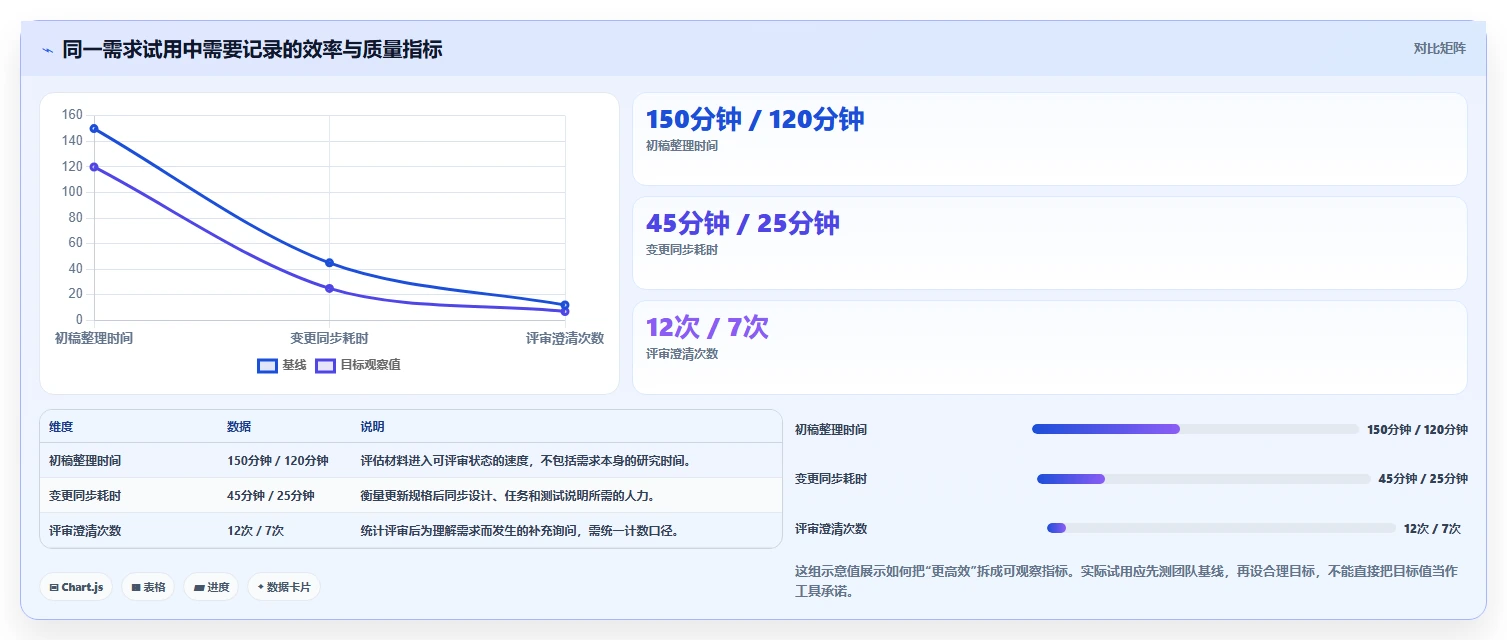Click 初稿整理时间 caption in first stat card

tap(682, 146)
